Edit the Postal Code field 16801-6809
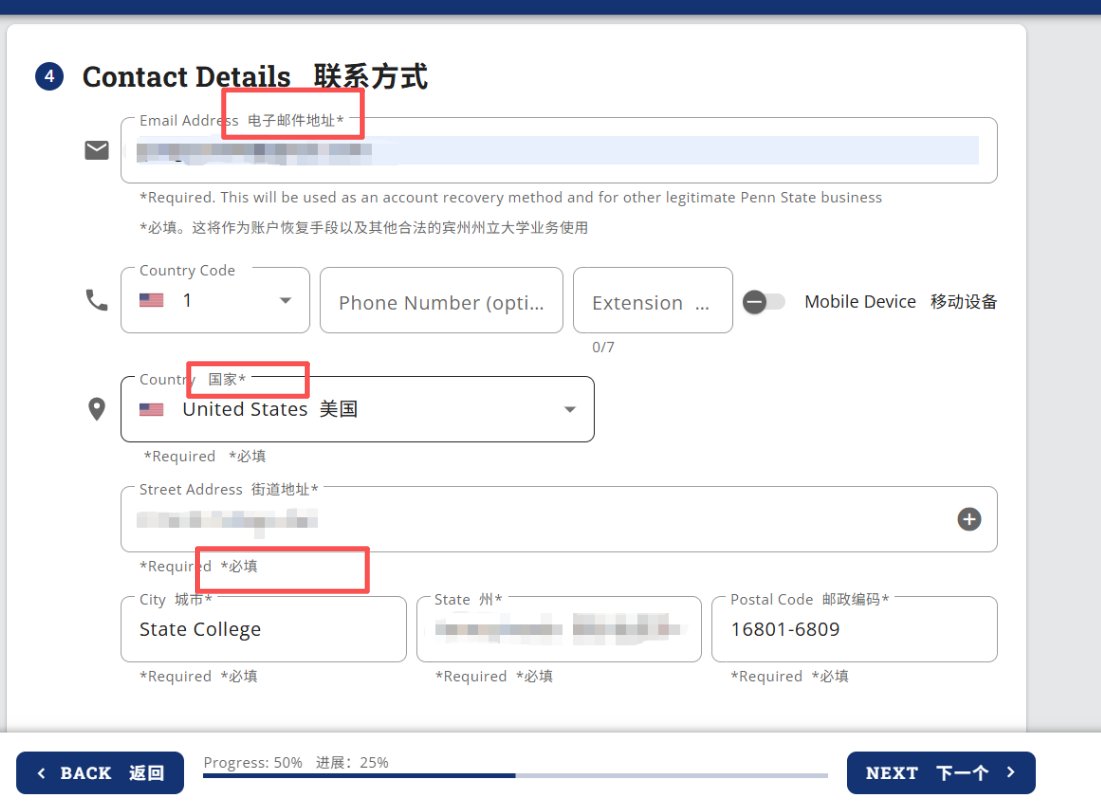The width and height of the screenshot is (1101, 811). [x=855, y=629]
